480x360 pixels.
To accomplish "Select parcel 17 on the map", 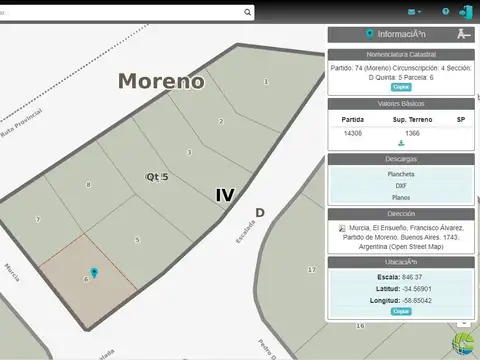I will [311, 269].
